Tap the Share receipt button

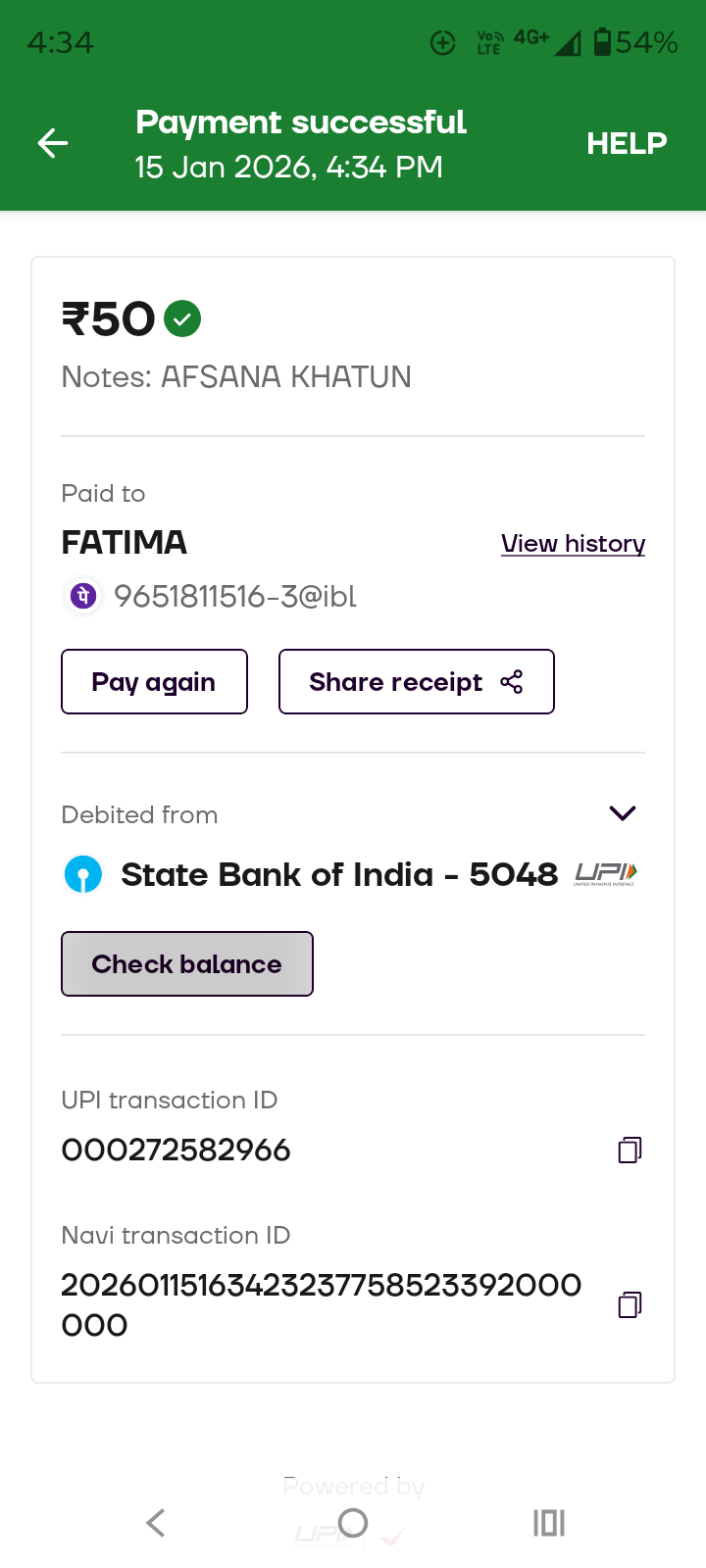[x=416, y=682]
